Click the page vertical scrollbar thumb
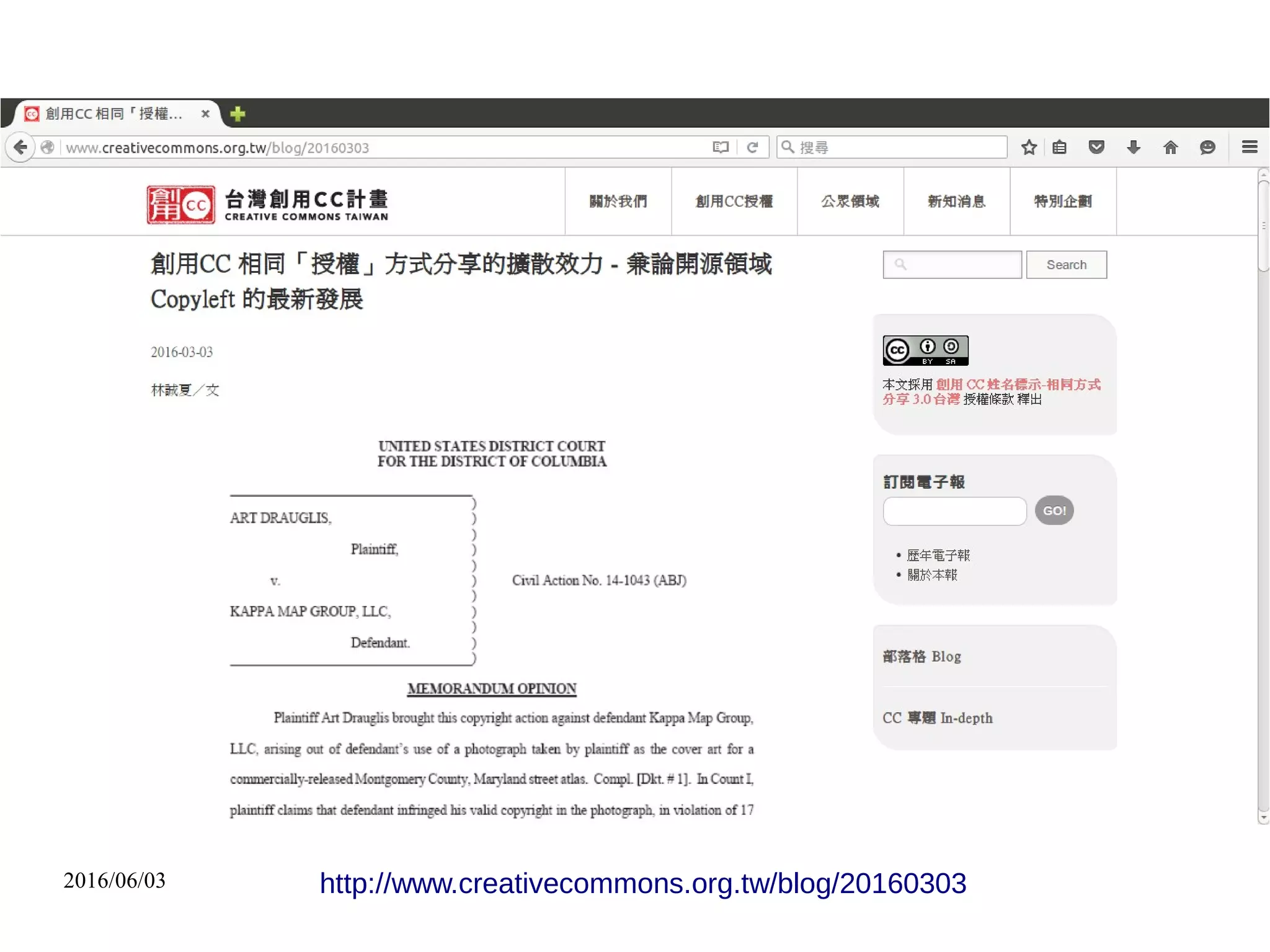This screenshot has width=1270, height=952. [1263, 226]
